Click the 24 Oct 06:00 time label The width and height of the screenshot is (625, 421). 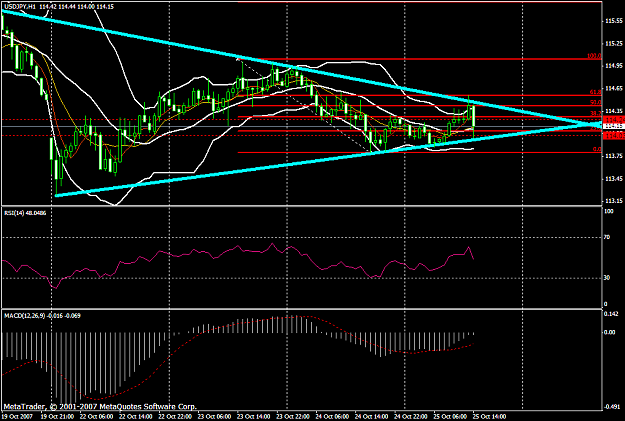coord(331,417)
